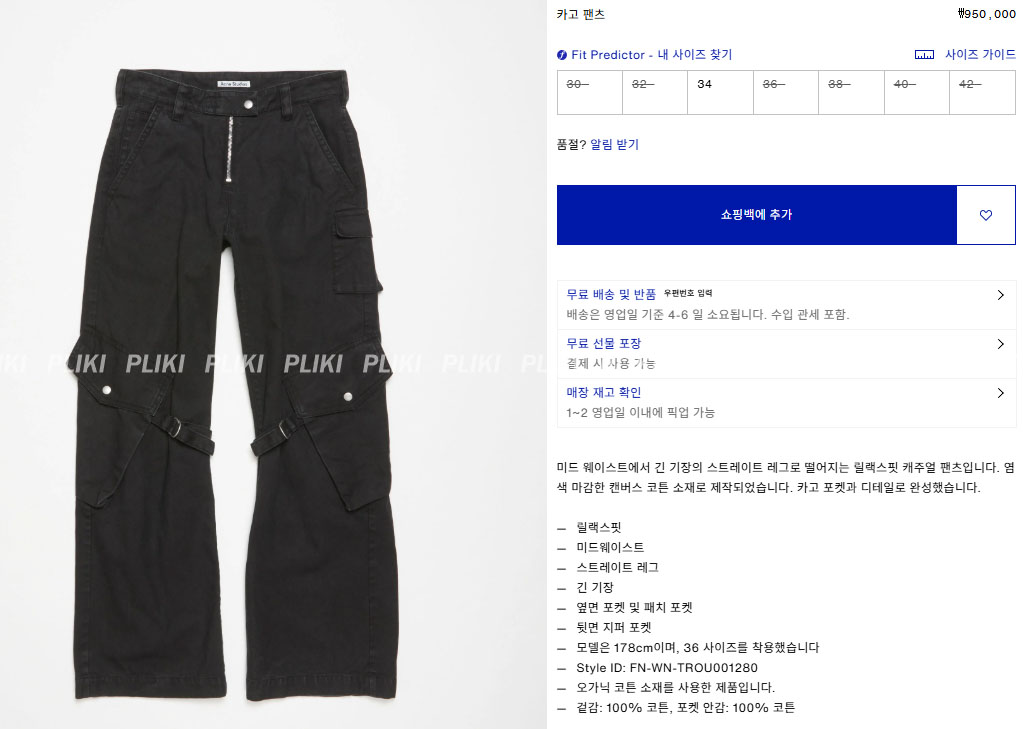Expand free gift wrapping chevron
The image size is (1023, 729).
tap(1001, 344)
